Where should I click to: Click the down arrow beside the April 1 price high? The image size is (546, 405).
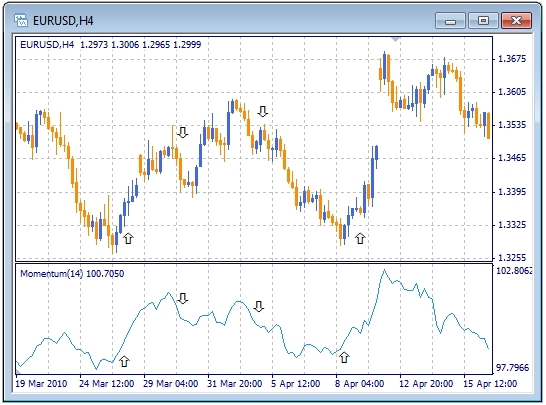coord(263,111)
